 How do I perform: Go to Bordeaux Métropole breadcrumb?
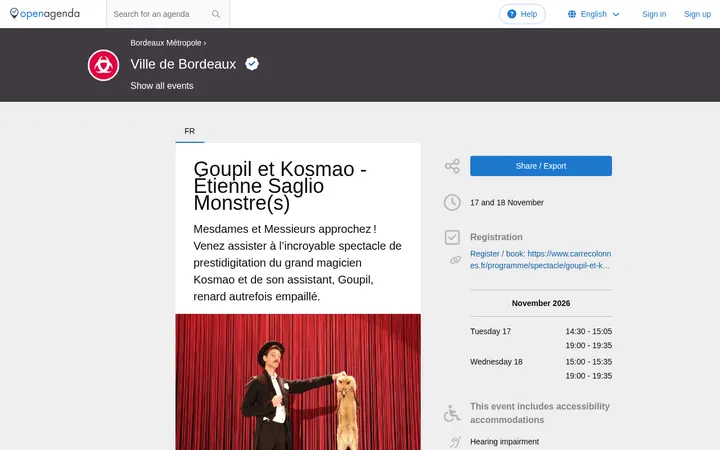tap(166, 43)
